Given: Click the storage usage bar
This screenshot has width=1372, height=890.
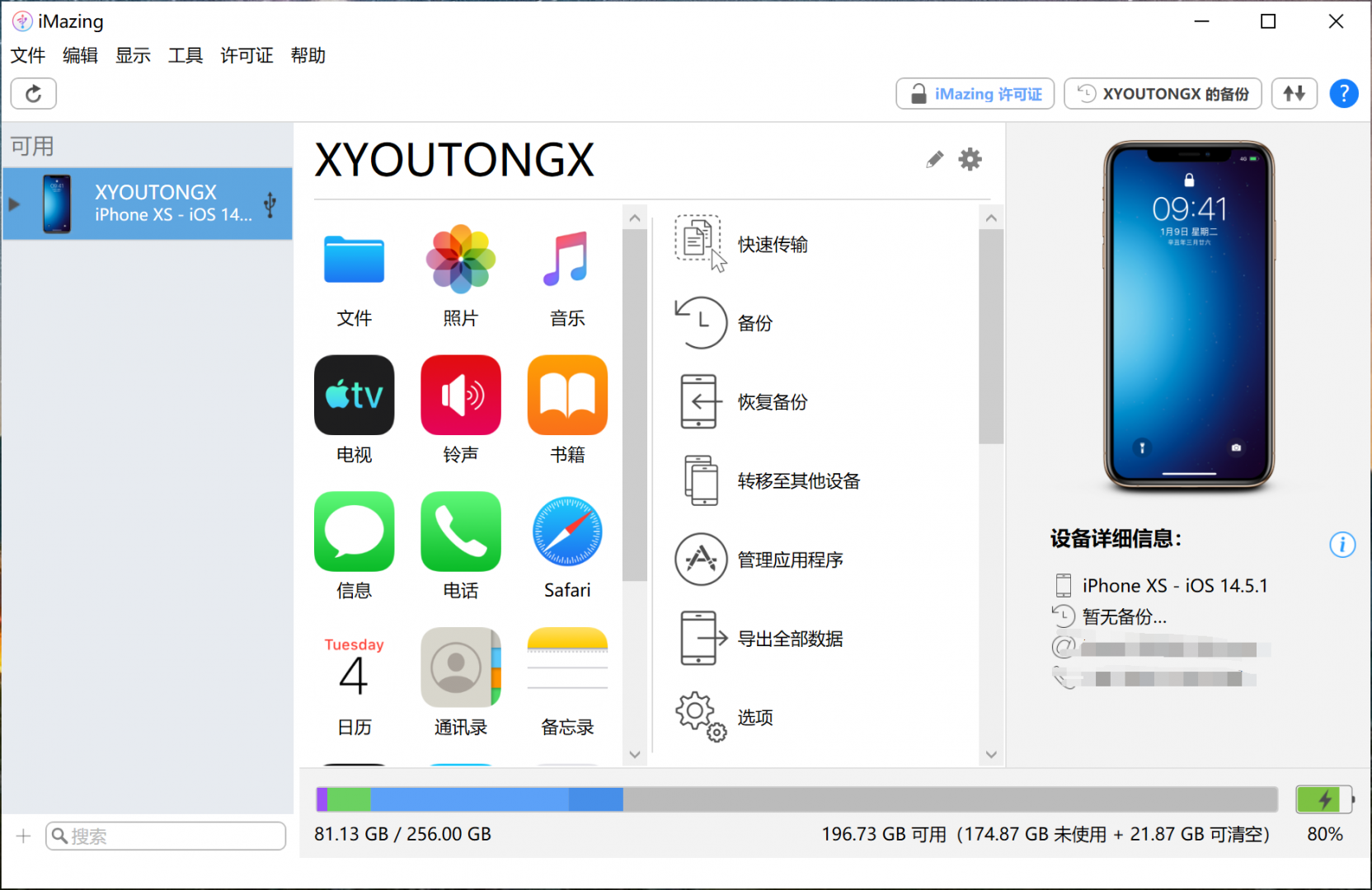Looking at the screenshot, I should click(796, 799).
